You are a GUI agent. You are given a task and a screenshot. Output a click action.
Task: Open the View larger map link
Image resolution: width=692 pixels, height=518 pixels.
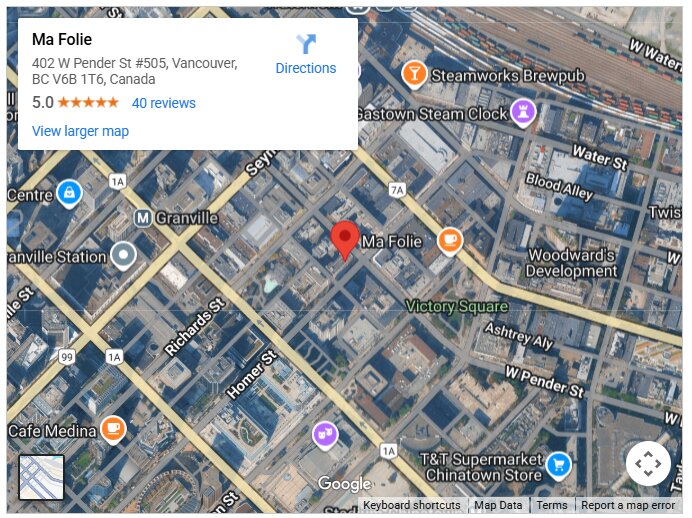80,131
